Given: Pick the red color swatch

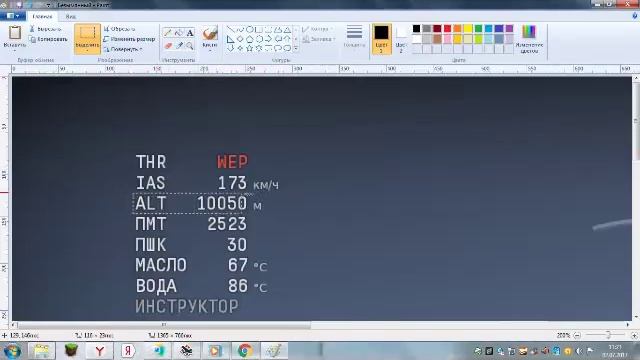Looking at the screenshot, I should click(447, 29).
